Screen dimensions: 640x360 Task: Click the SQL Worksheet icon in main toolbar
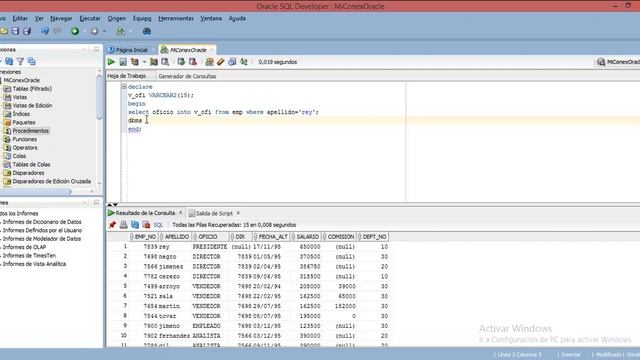(120, 31)
